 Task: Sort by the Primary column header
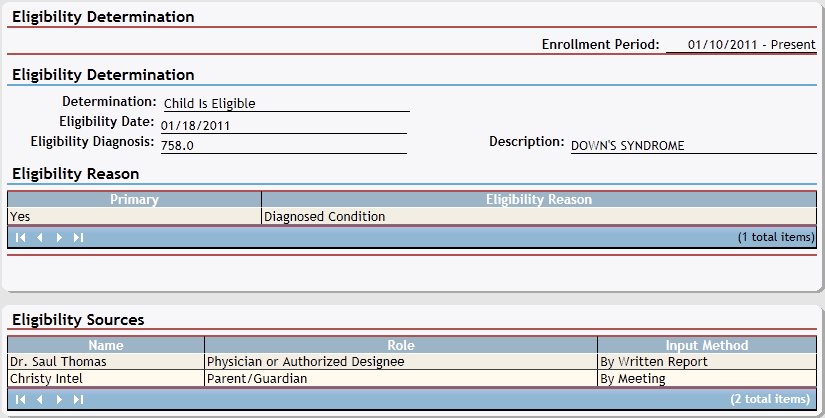[x=134, y=200]
